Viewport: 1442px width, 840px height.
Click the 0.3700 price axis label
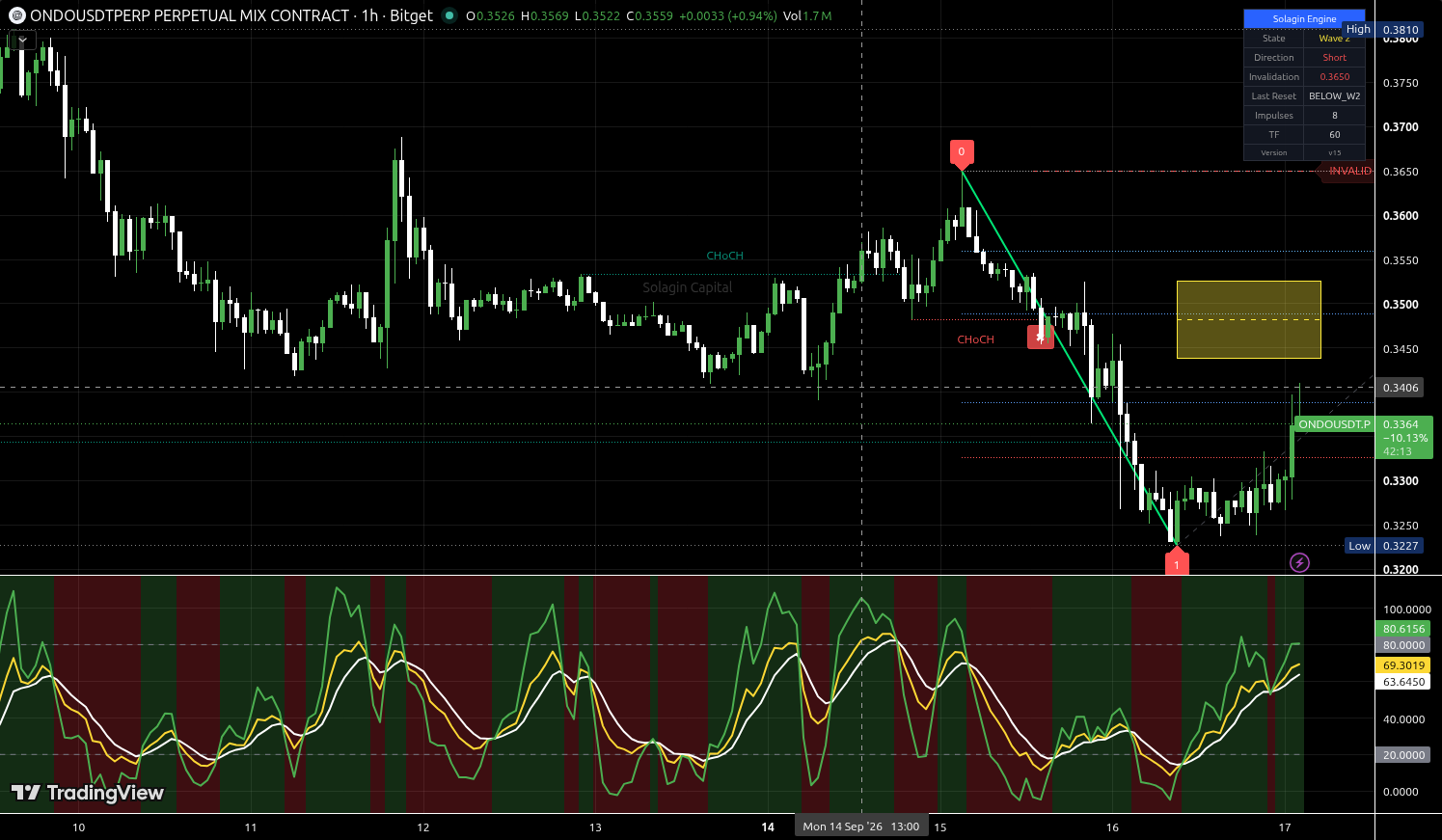point(1401,127)
